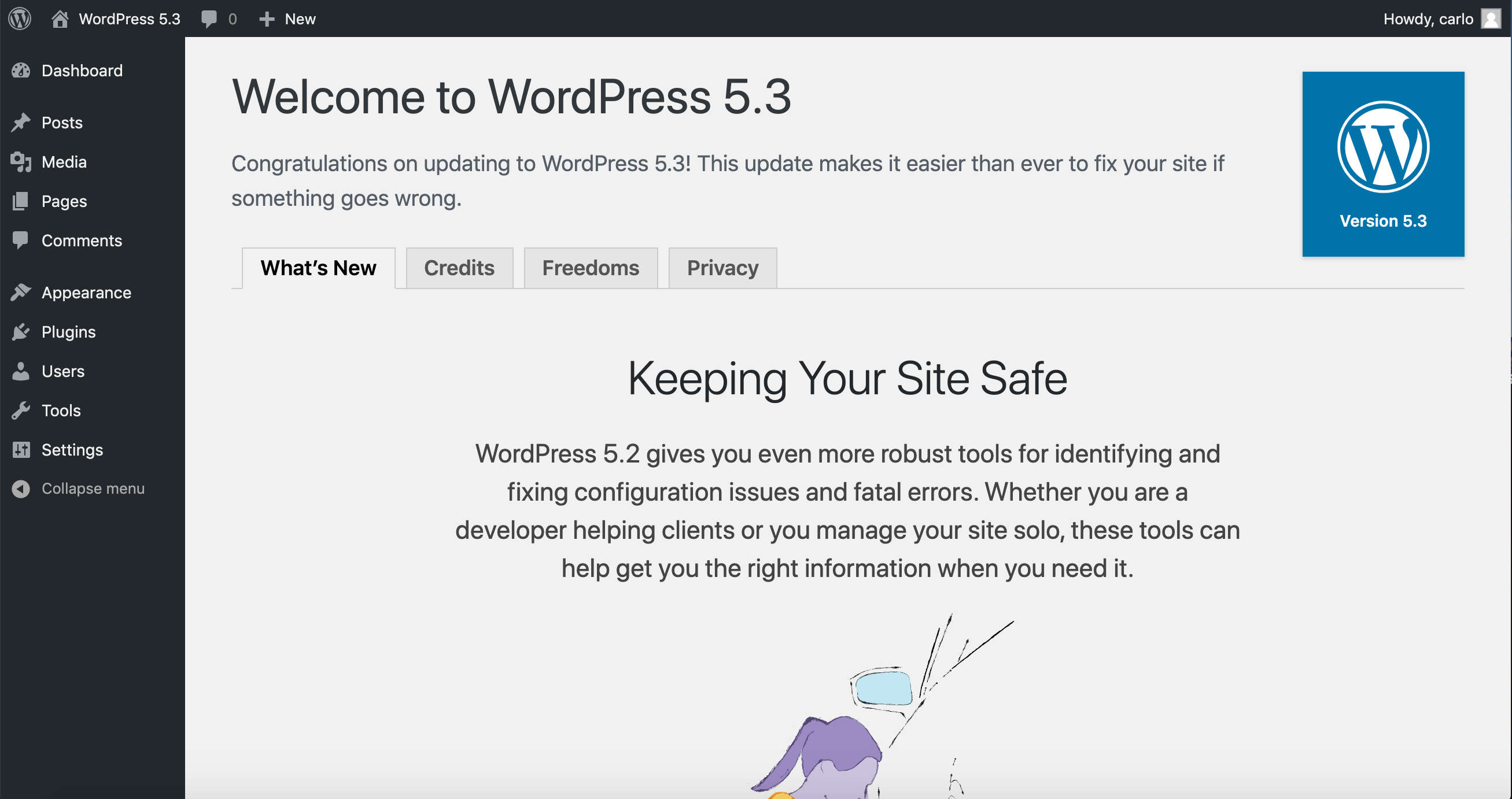Screen dimensions: 1512x799
Task: Switch to the What's New tab
Action: pos(318,268)
